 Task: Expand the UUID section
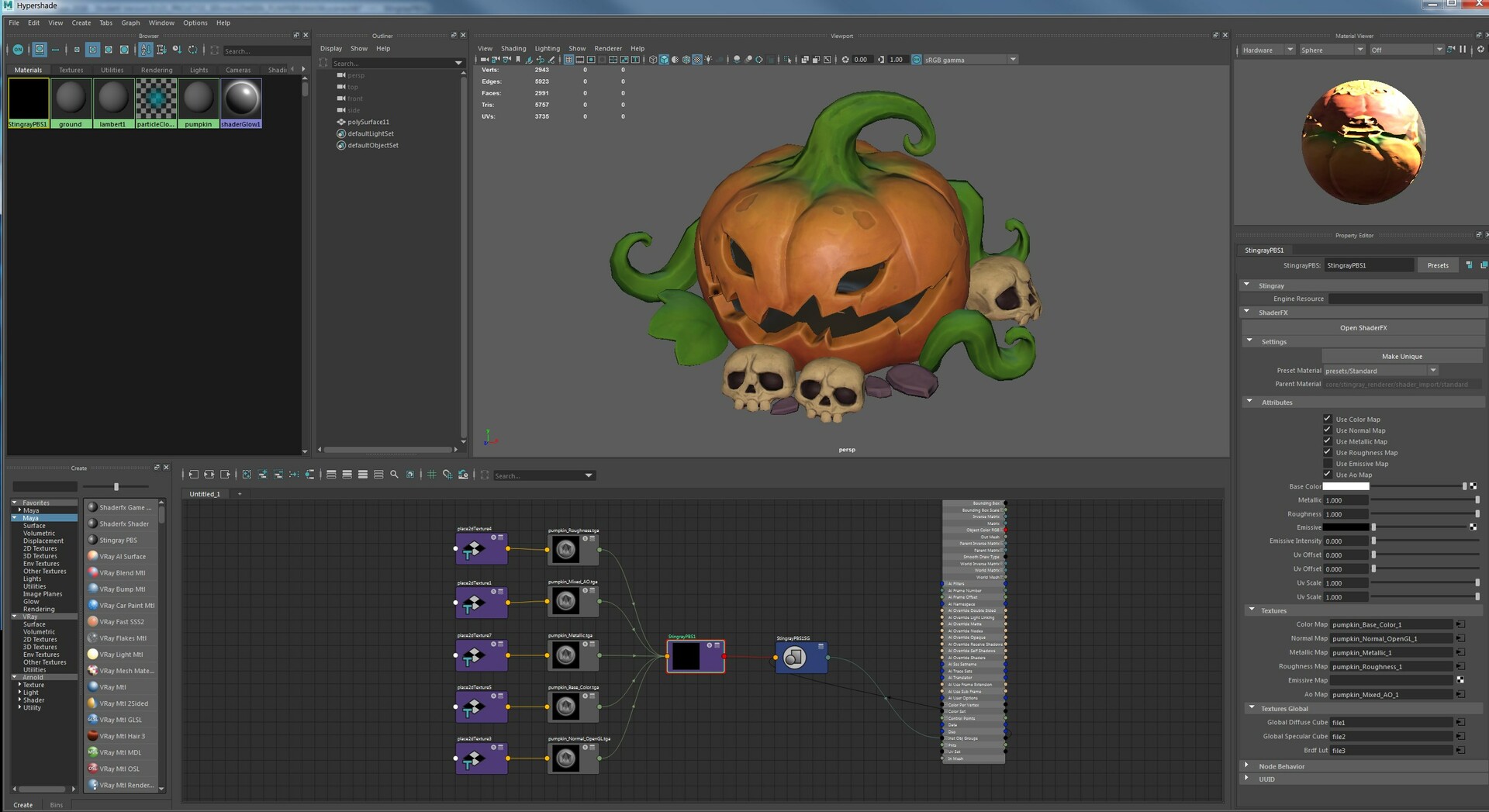pos(1247,778)
